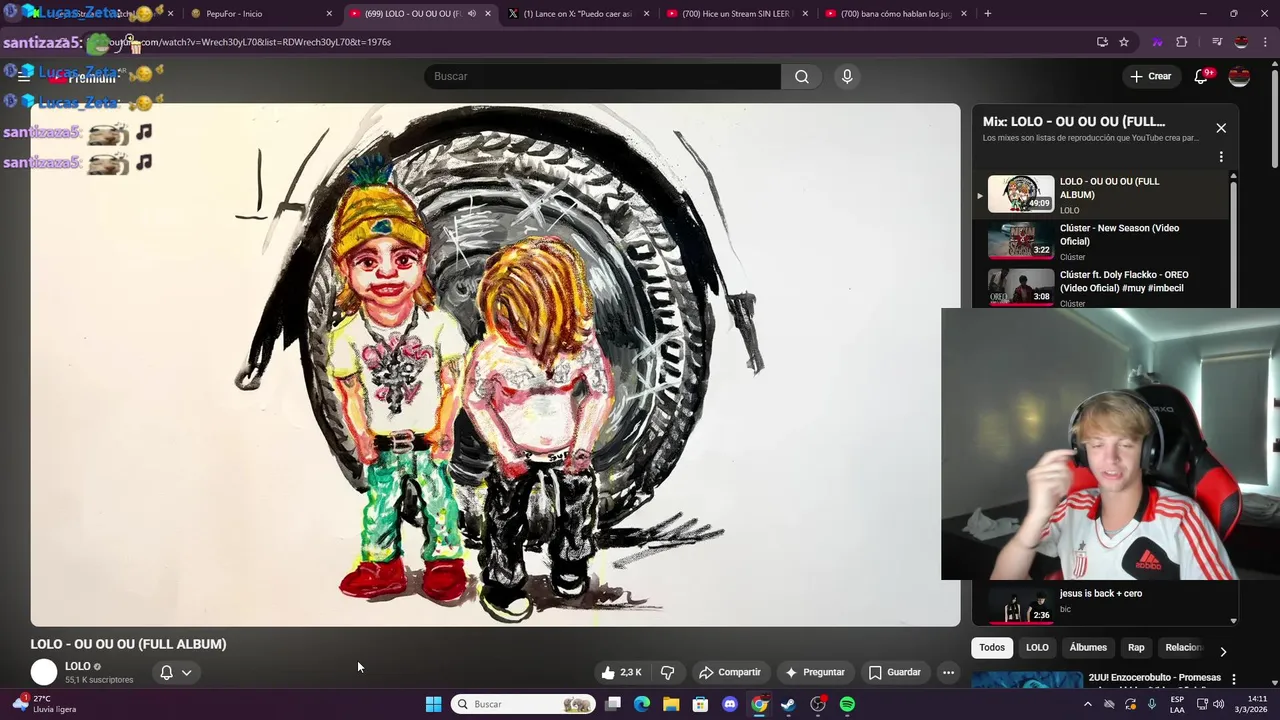Viewport: 1280px width, 720px height.
Task: Open Discord from taskbar
Action: coord(730,704)
